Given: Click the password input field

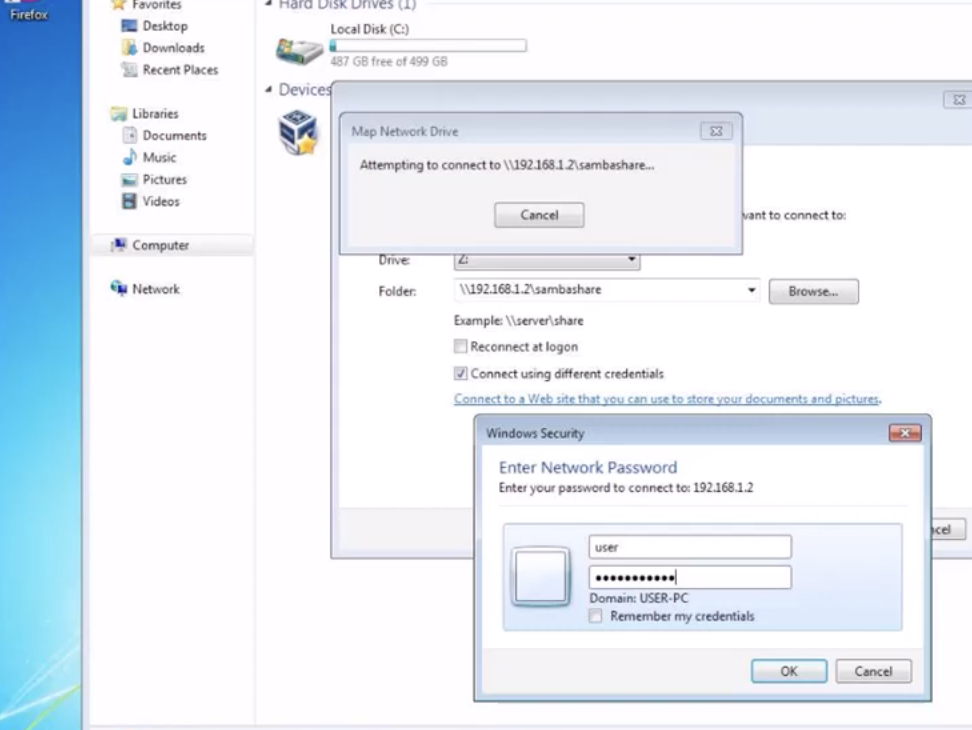Looking at the screenshot, I should coord(690,577).
